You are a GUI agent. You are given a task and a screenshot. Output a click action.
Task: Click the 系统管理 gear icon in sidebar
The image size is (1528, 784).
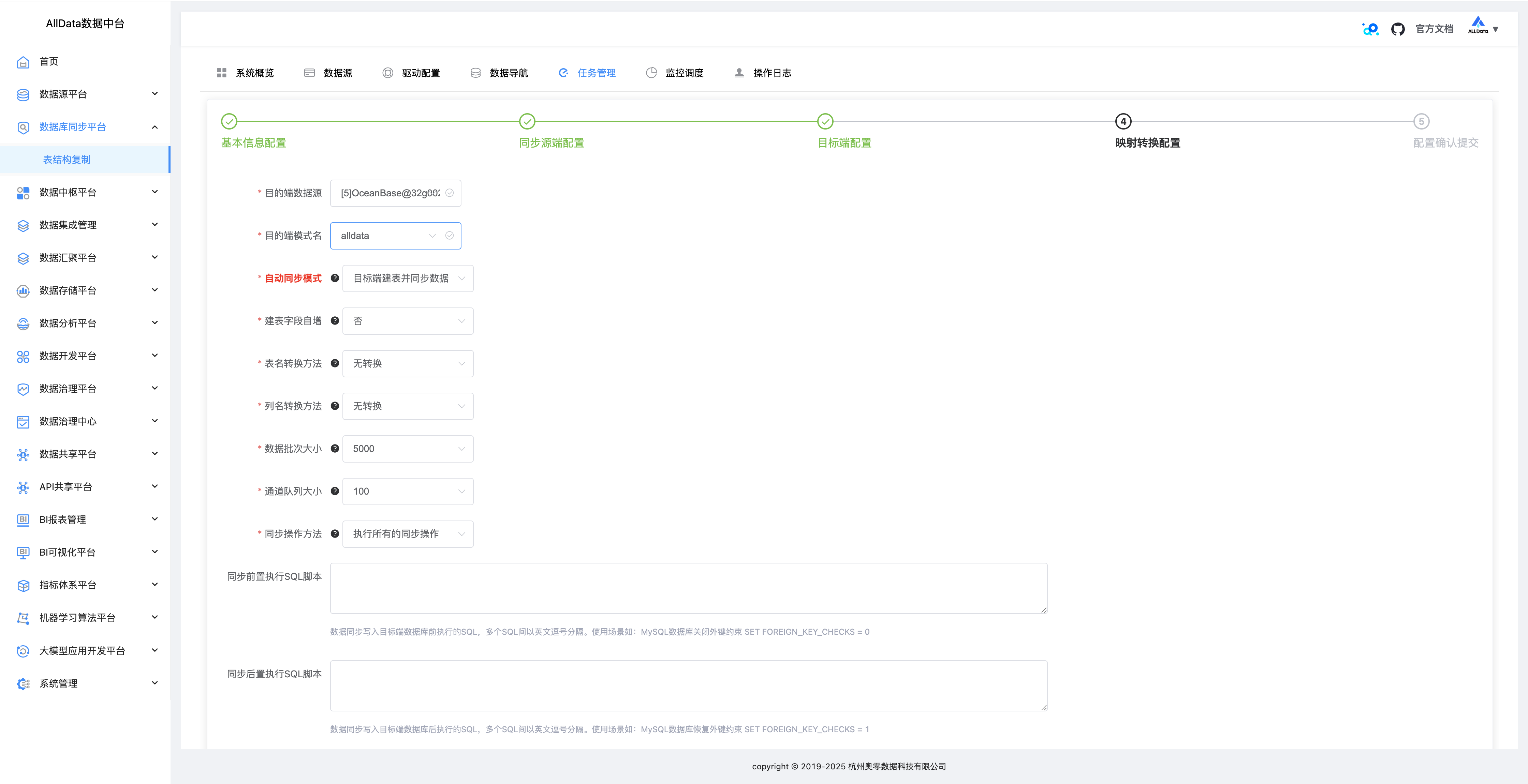23,684
